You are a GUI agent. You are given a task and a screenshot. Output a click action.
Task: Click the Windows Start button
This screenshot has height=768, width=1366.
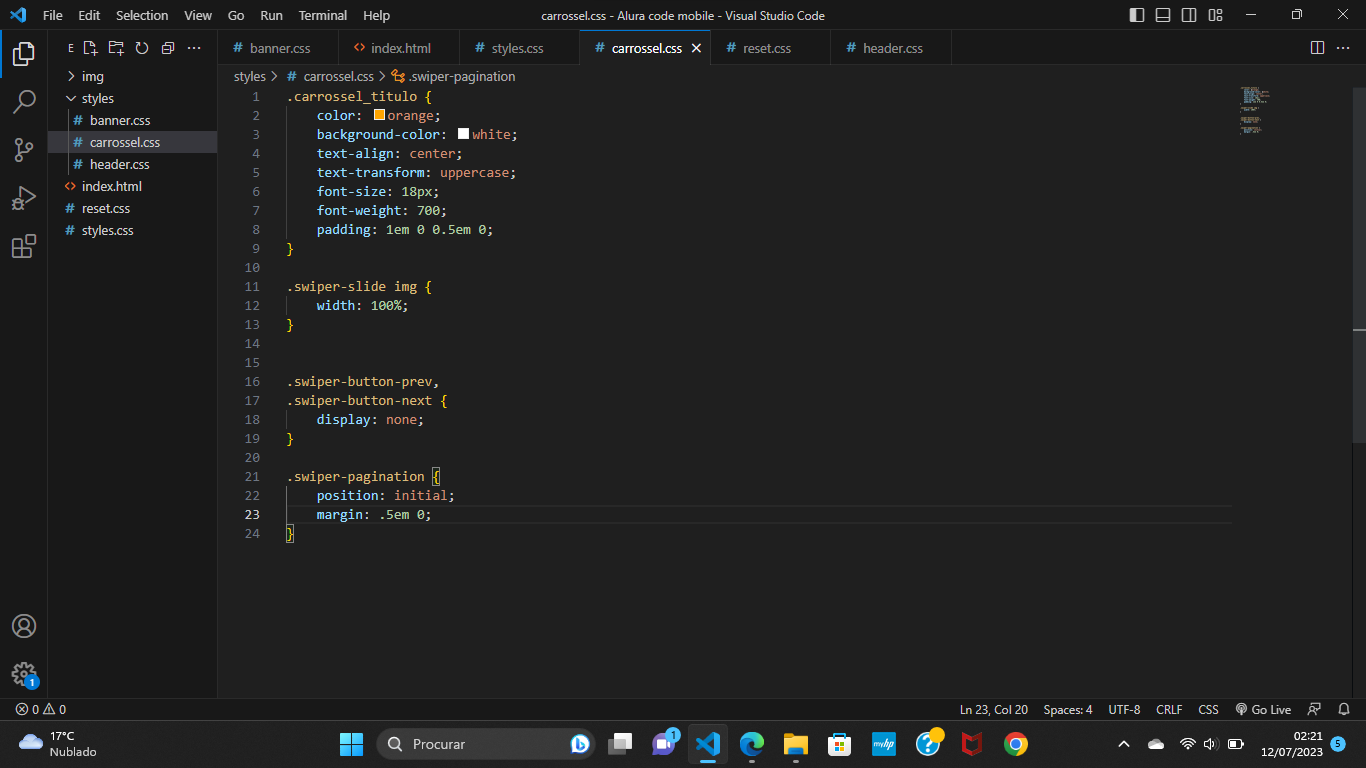coord(352,744)
